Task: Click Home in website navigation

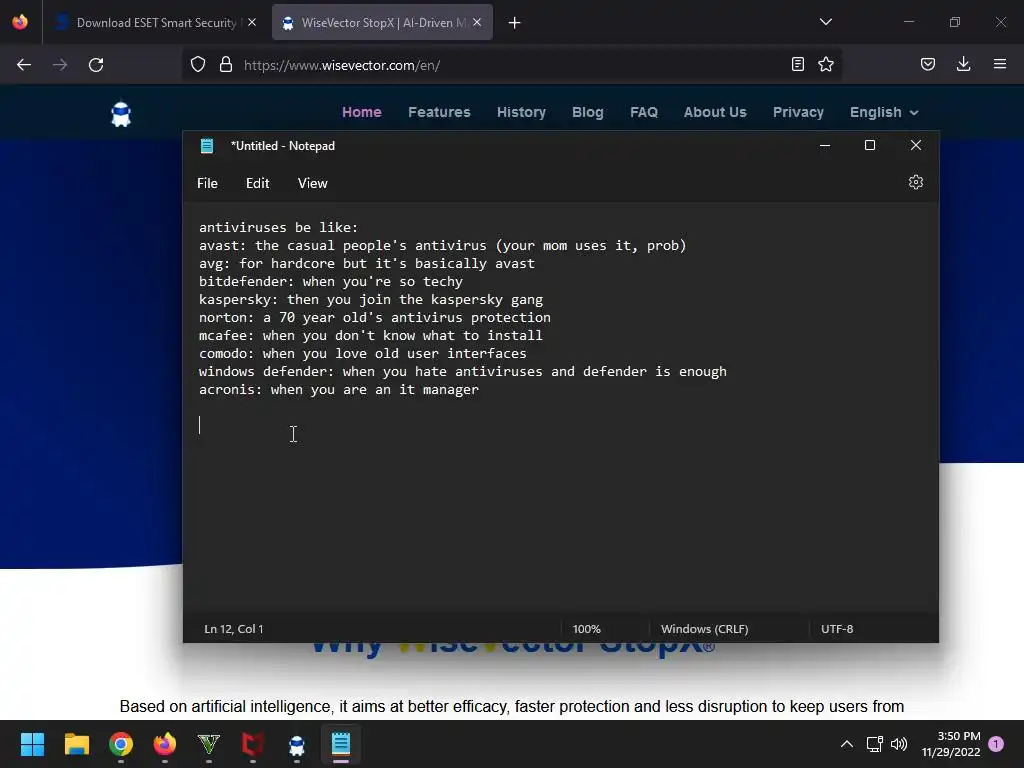Action: [x=362, y=112]
